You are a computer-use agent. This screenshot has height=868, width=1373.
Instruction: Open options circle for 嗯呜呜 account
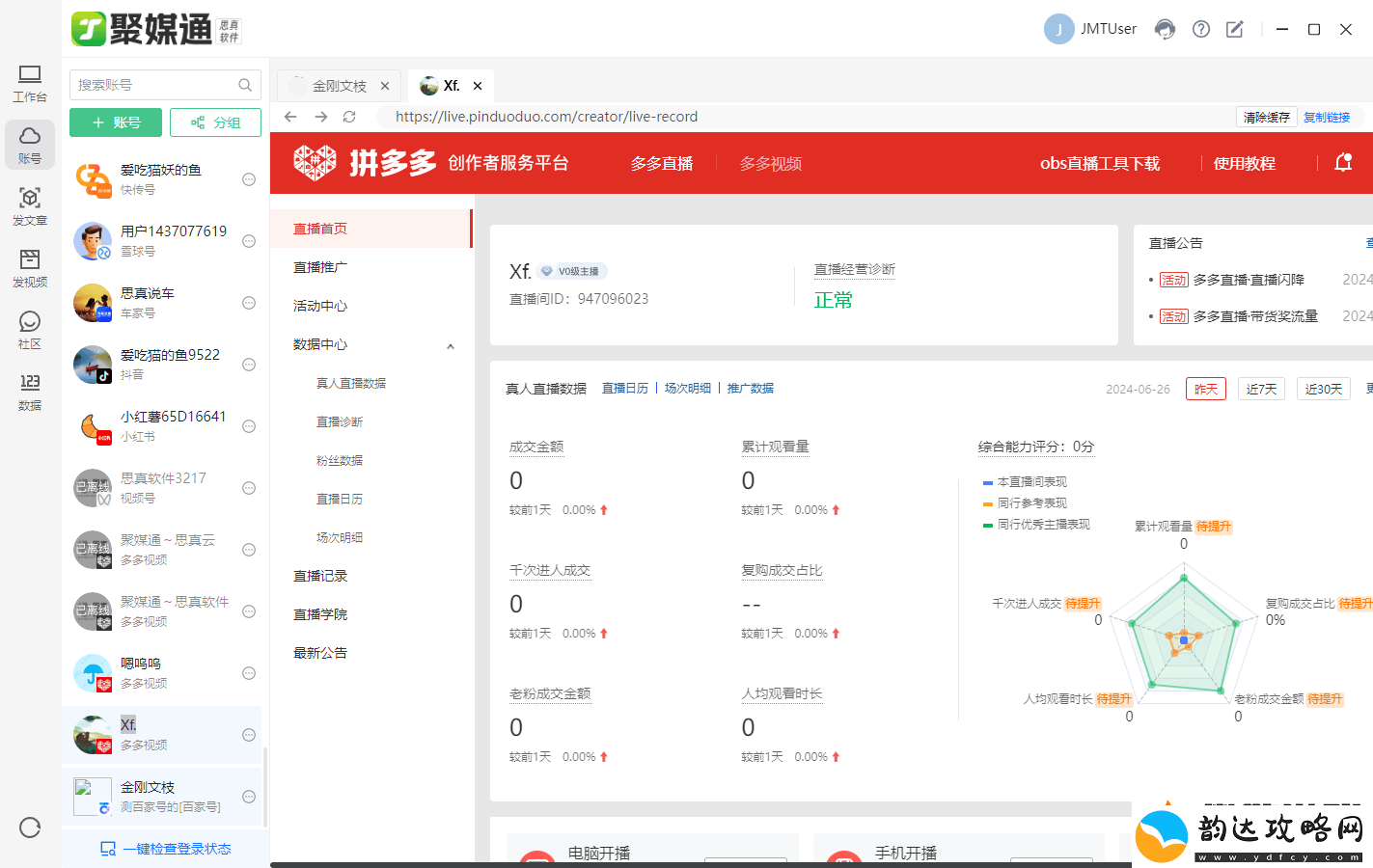pyautogui.click(x=249, y=673)
